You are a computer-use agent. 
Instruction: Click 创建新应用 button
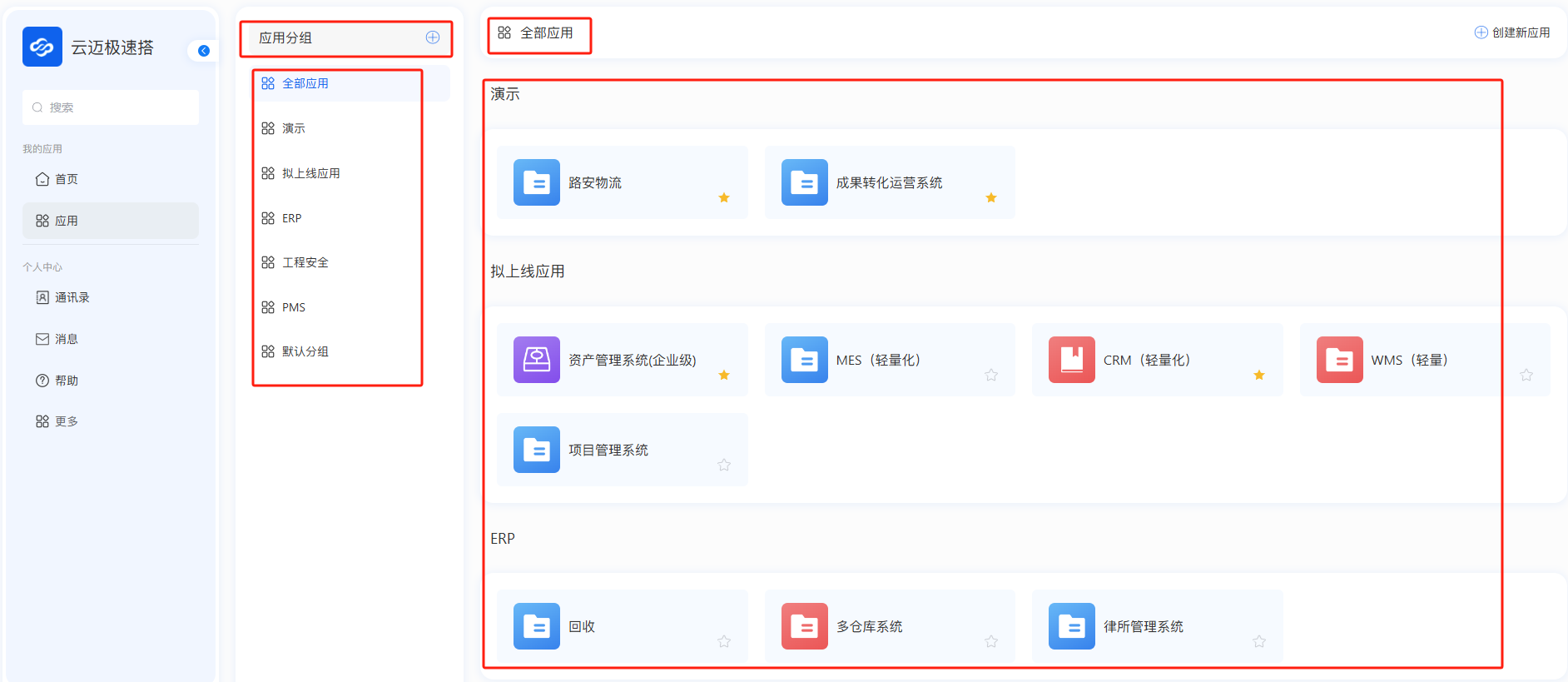1512,32
